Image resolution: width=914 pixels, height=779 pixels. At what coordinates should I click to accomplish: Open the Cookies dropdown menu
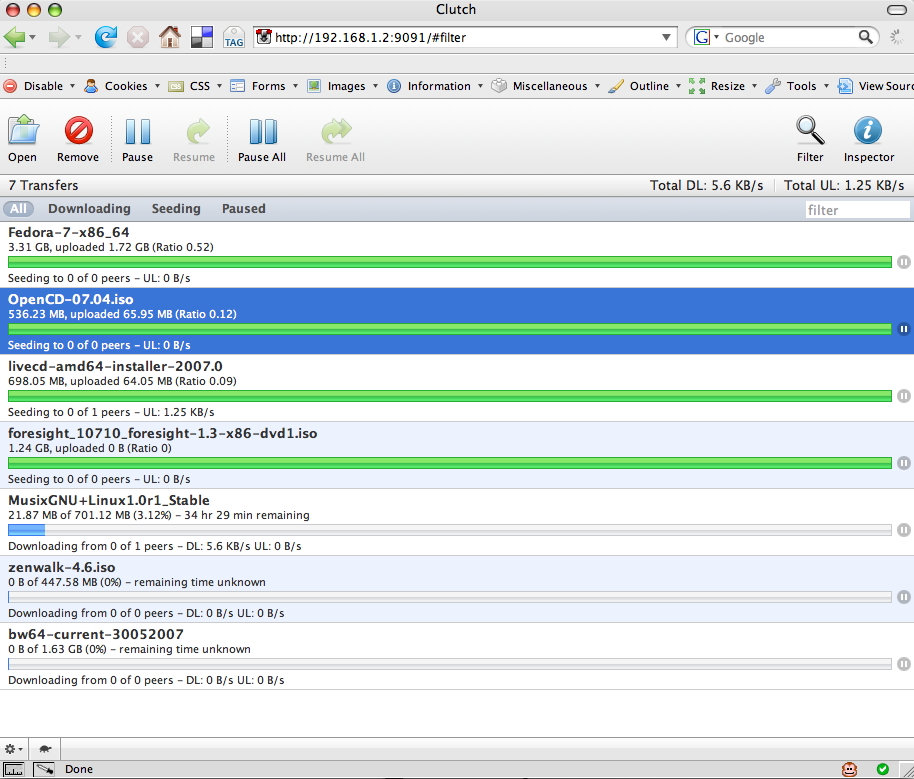point(122,86)
